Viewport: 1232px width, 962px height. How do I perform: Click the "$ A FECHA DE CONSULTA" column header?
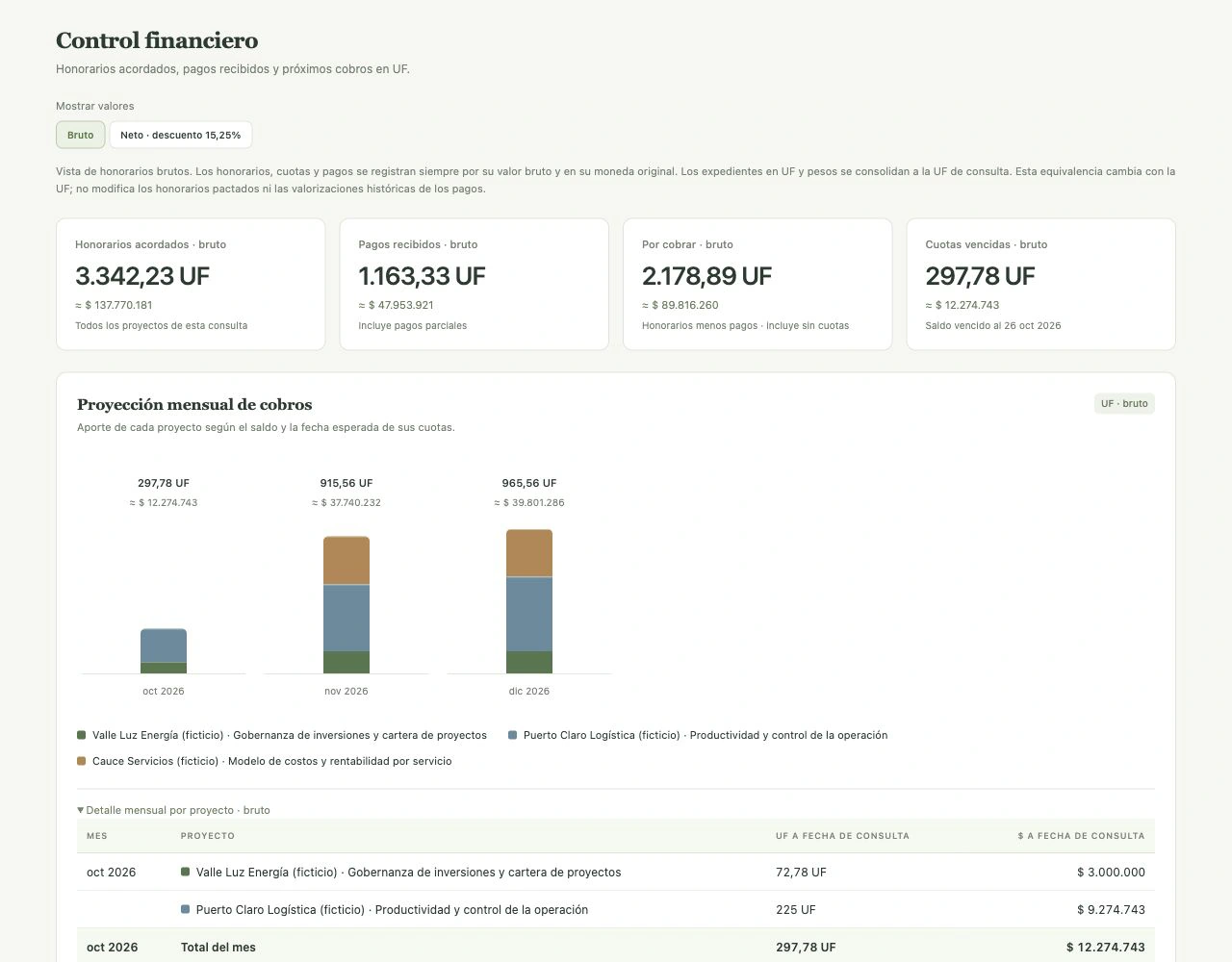[1081, 836]
